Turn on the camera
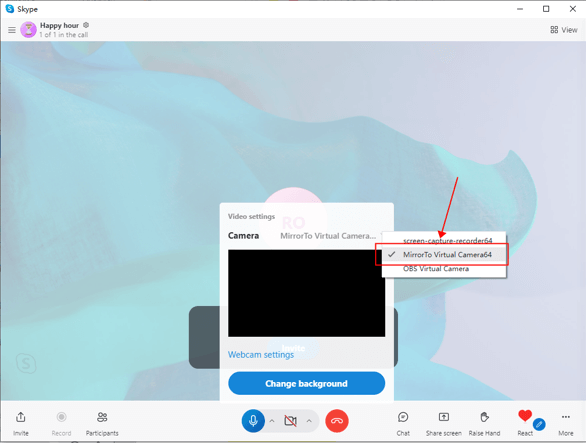The image size is (586, 443). pyautogui.click(x=290, y=421)
